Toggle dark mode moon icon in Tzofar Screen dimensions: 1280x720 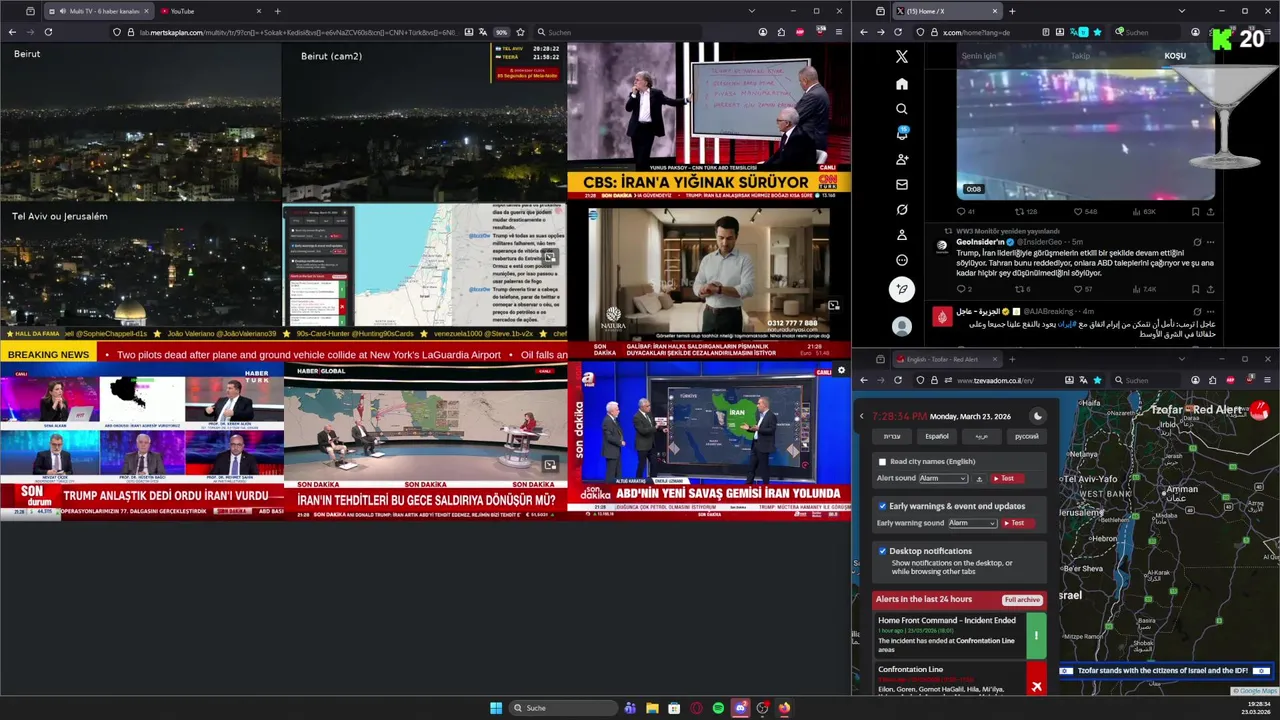[1037, 416]
